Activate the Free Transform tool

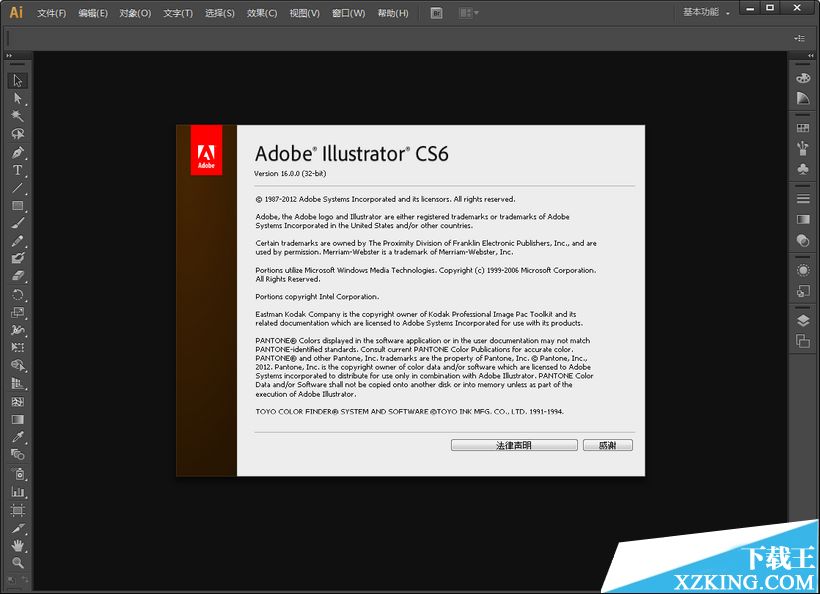point(18,347)
